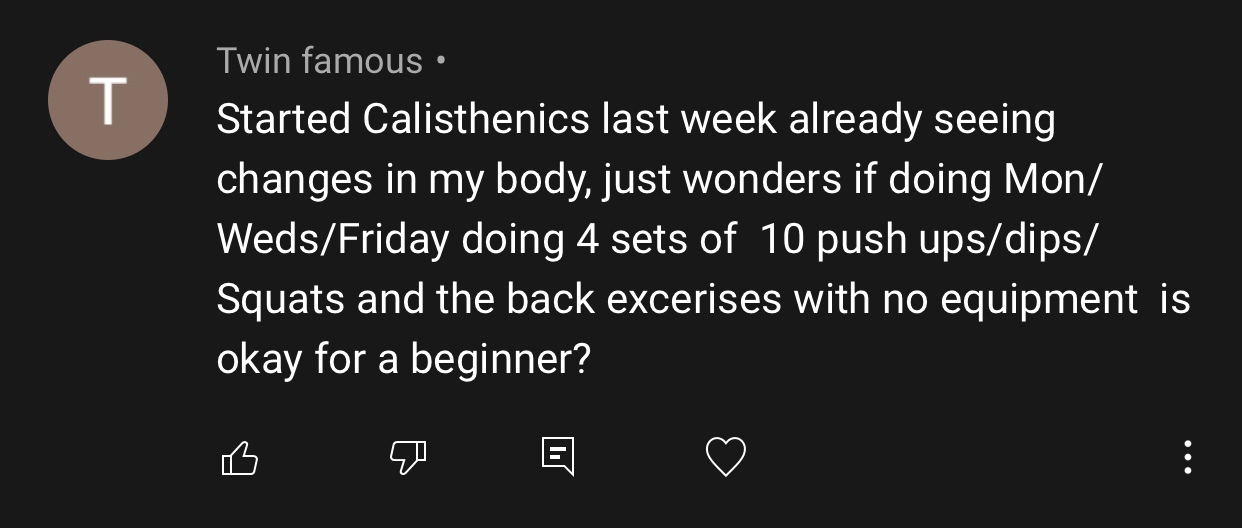
Task: Open the three-dot more options menu
Action: tap(1187, 456)
